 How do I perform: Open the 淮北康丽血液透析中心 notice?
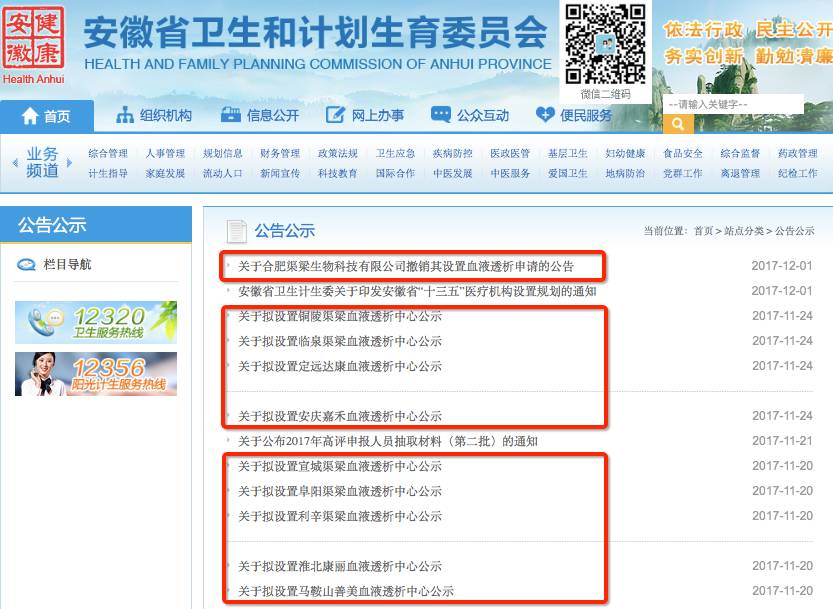click(x=340, y=566)
